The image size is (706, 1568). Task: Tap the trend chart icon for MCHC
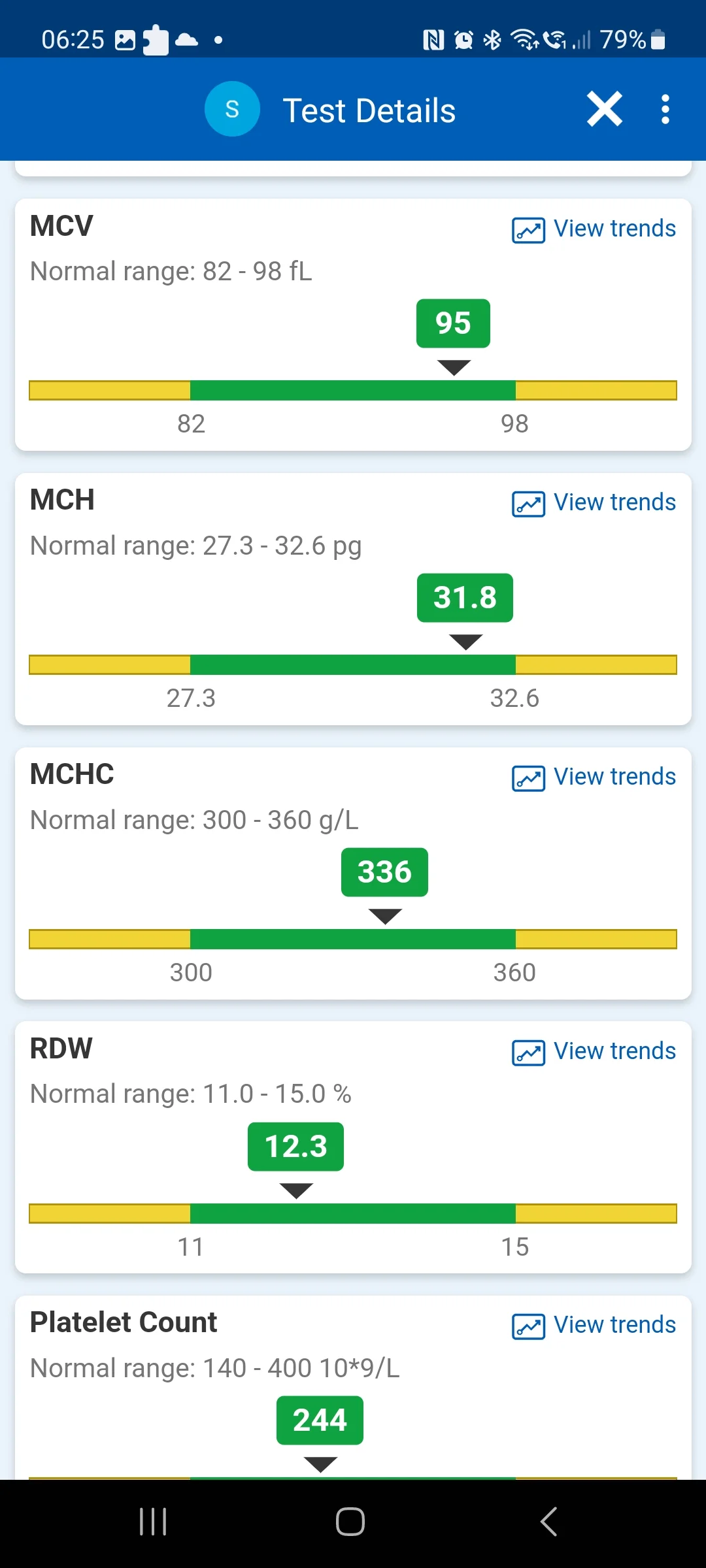(x=528, y=778)
